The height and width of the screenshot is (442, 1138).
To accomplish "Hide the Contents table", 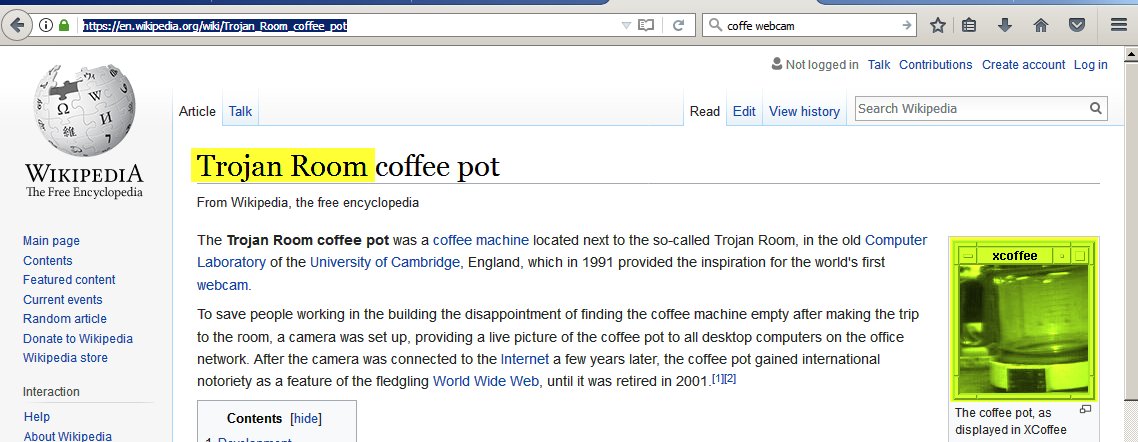I will click(x=305, y=419).
